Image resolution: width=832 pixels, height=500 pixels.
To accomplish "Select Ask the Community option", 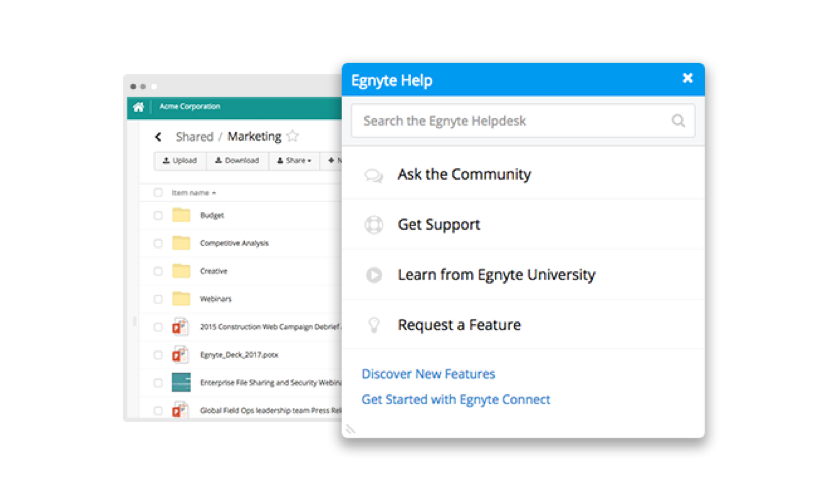I will [x=523, y=175].
